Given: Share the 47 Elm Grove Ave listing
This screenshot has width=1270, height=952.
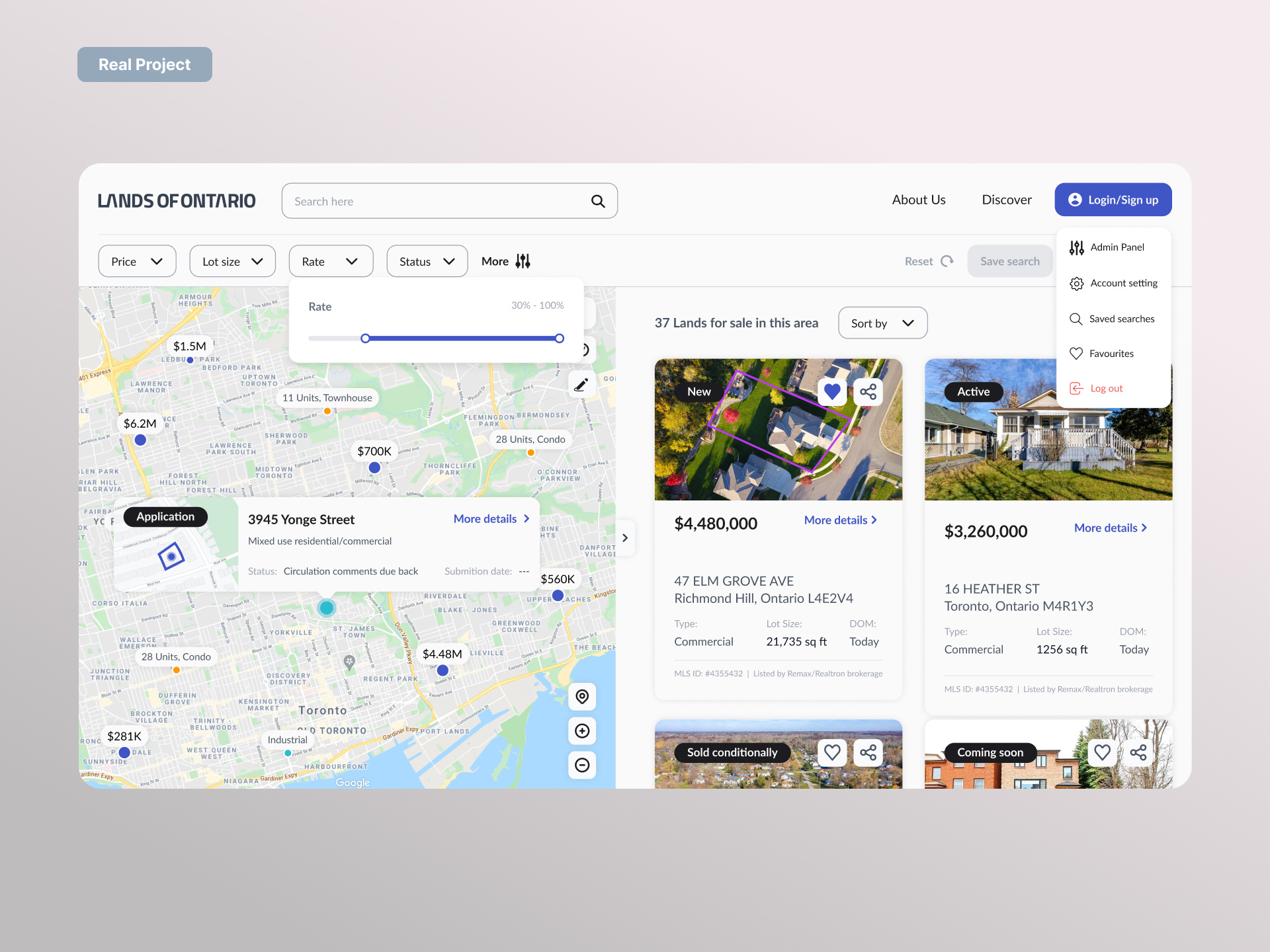Looking at the screenshot, I should click(x=868, y=392).
